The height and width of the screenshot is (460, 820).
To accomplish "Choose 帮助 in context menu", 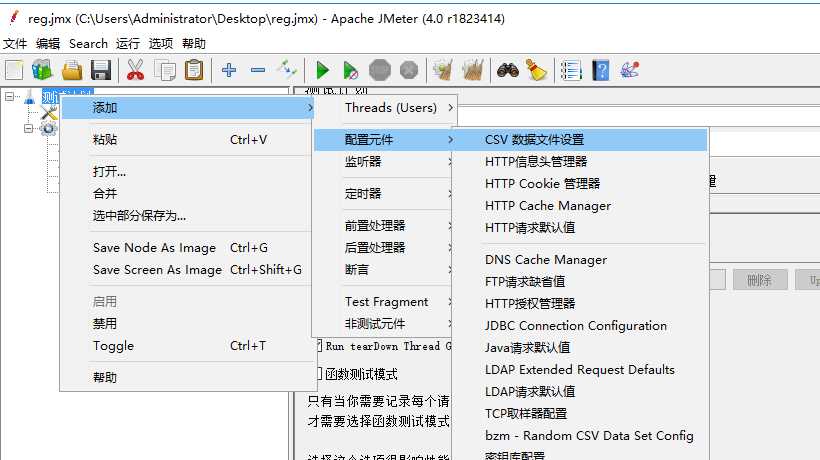I will [187, 377].
